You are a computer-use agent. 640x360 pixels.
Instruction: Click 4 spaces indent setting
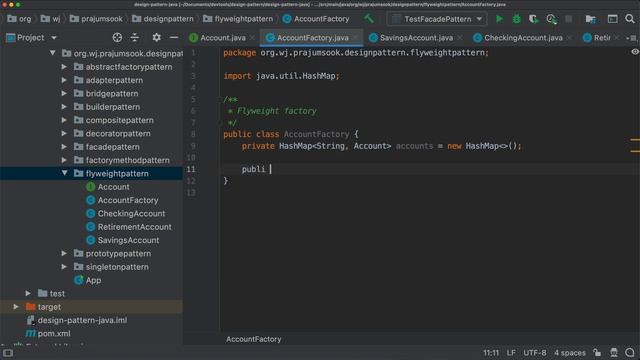point(570,353)
